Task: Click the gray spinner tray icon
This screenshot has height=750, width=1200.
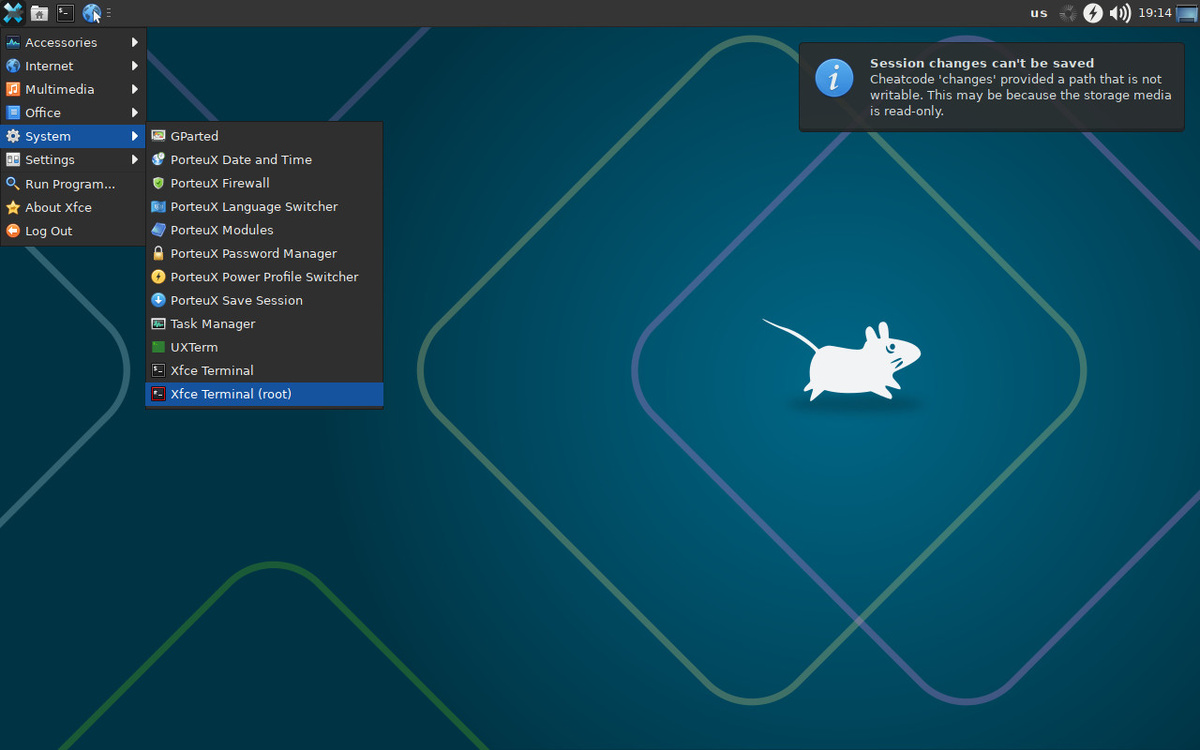Action: click(x=1068, y=13)
